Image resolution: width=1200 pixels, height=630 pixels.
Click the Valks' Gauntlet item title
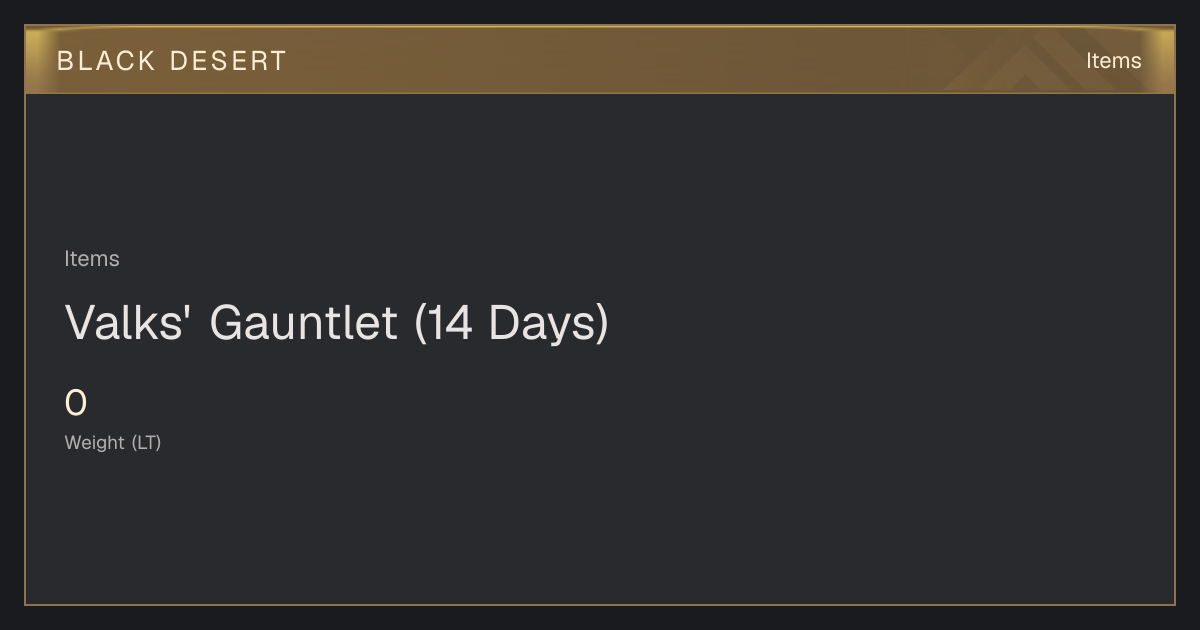[x=336, y=323]
